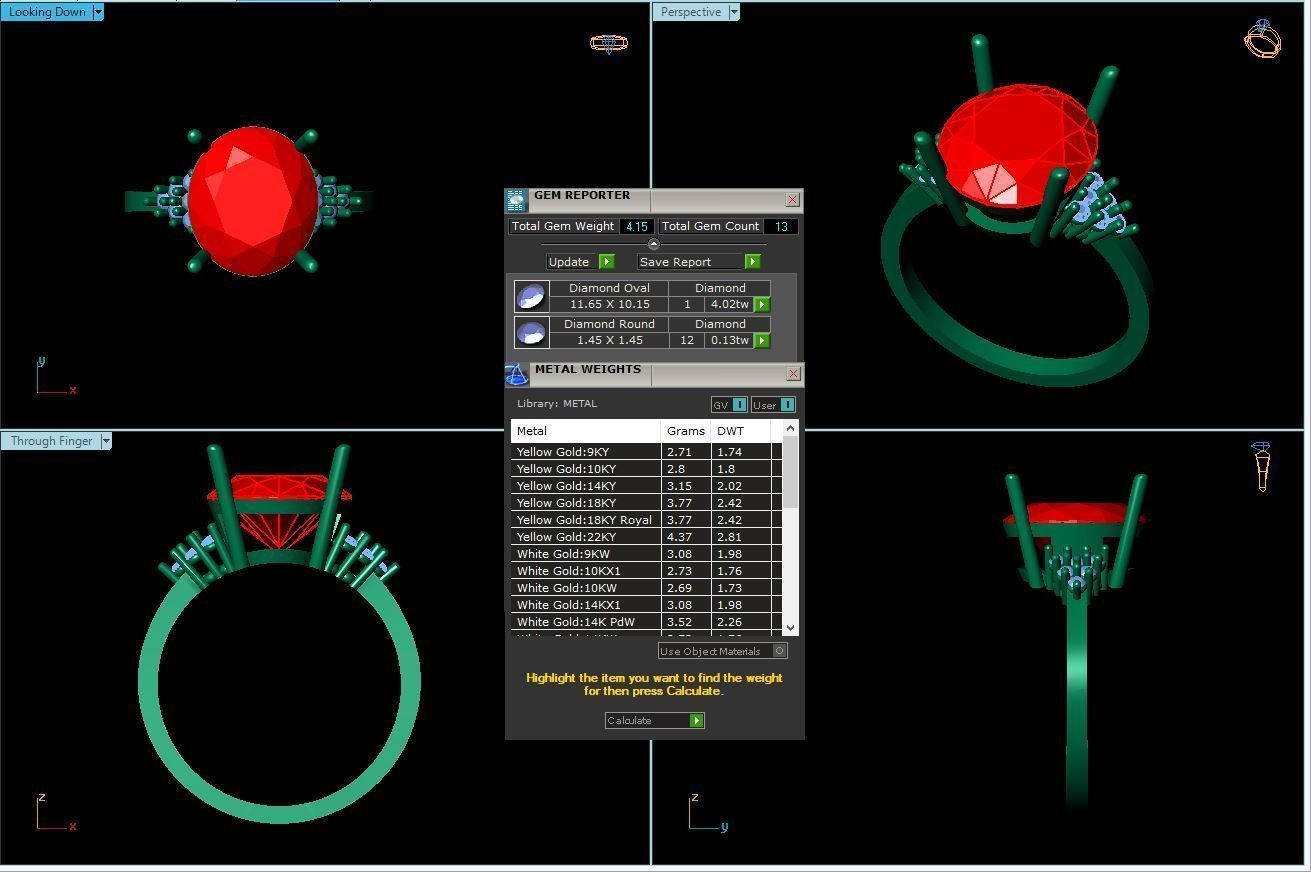1311x872 pixels.
Task: Select Yellow Gold:22KY row
Action: (646, 537)
